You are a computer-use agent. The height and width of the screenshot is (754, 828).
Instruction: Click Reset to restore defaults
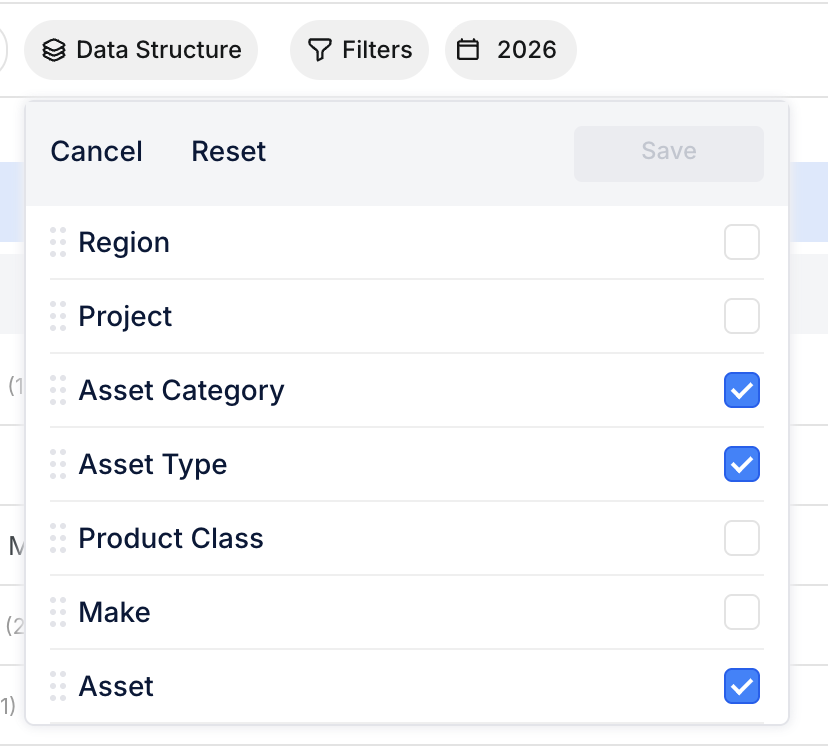tap(228, 151)
